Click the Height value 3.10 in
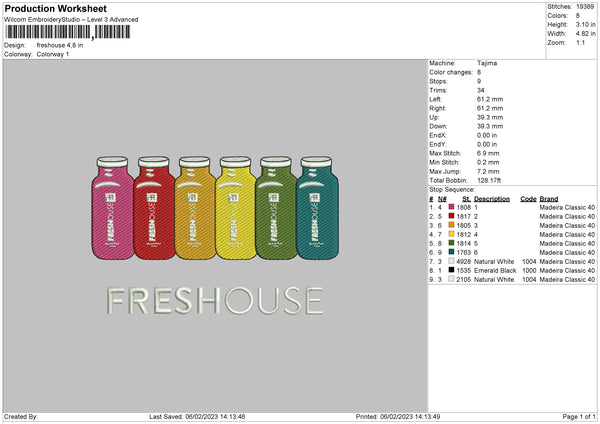Screen dimensions: 600x424 click(x=585, y=24)
